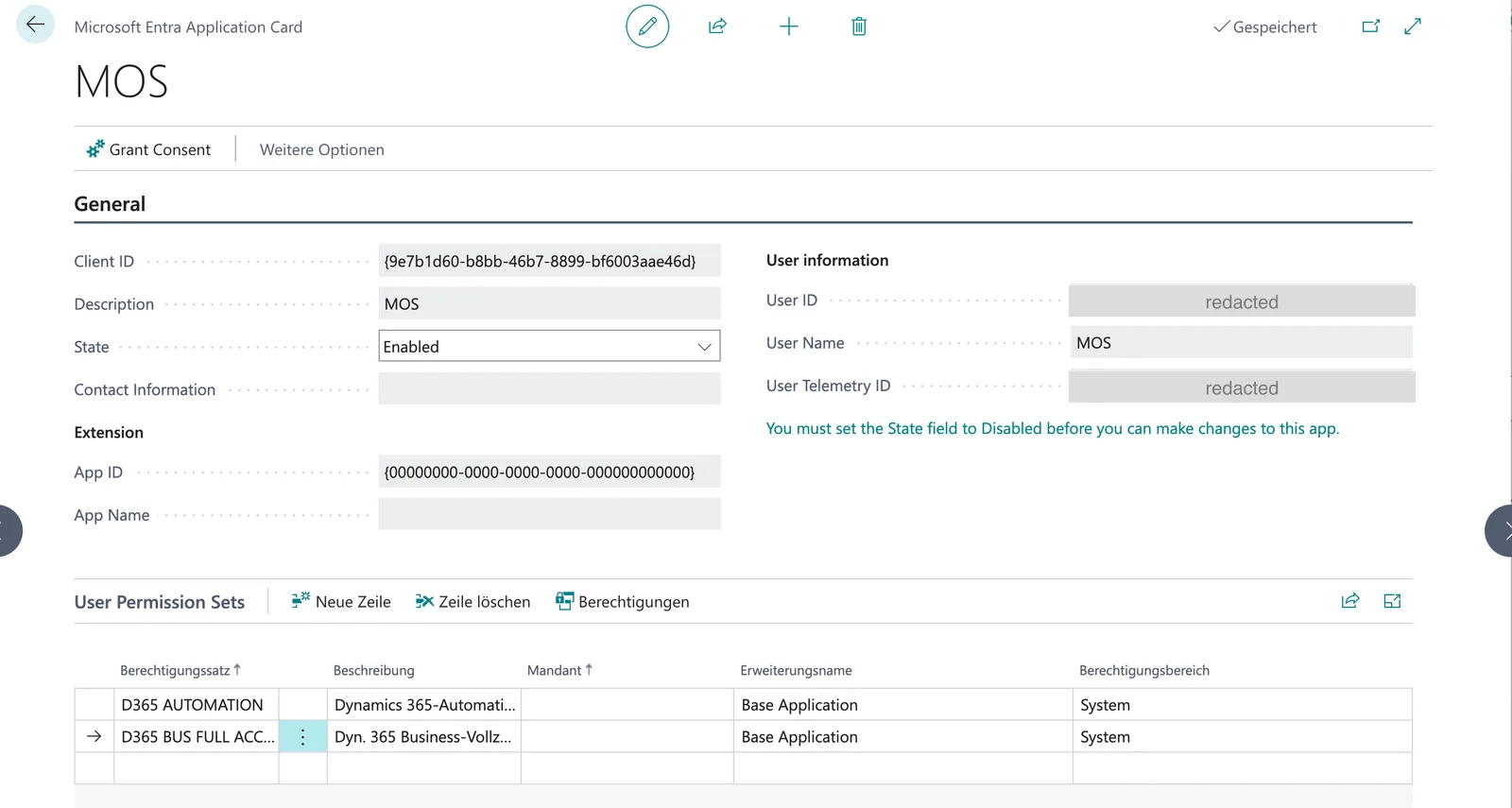The height and width of the screenshot is (808, 1512).
Task: Click the right next-record side arrow
Action: [x=1500, y=531]
